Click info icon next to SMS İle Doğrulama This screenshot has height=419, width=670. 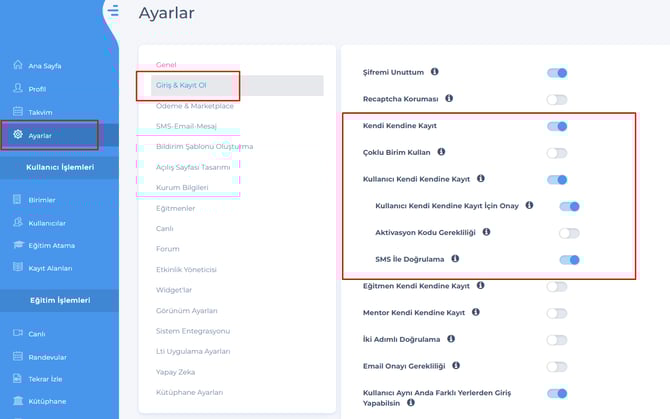(455, 259)
